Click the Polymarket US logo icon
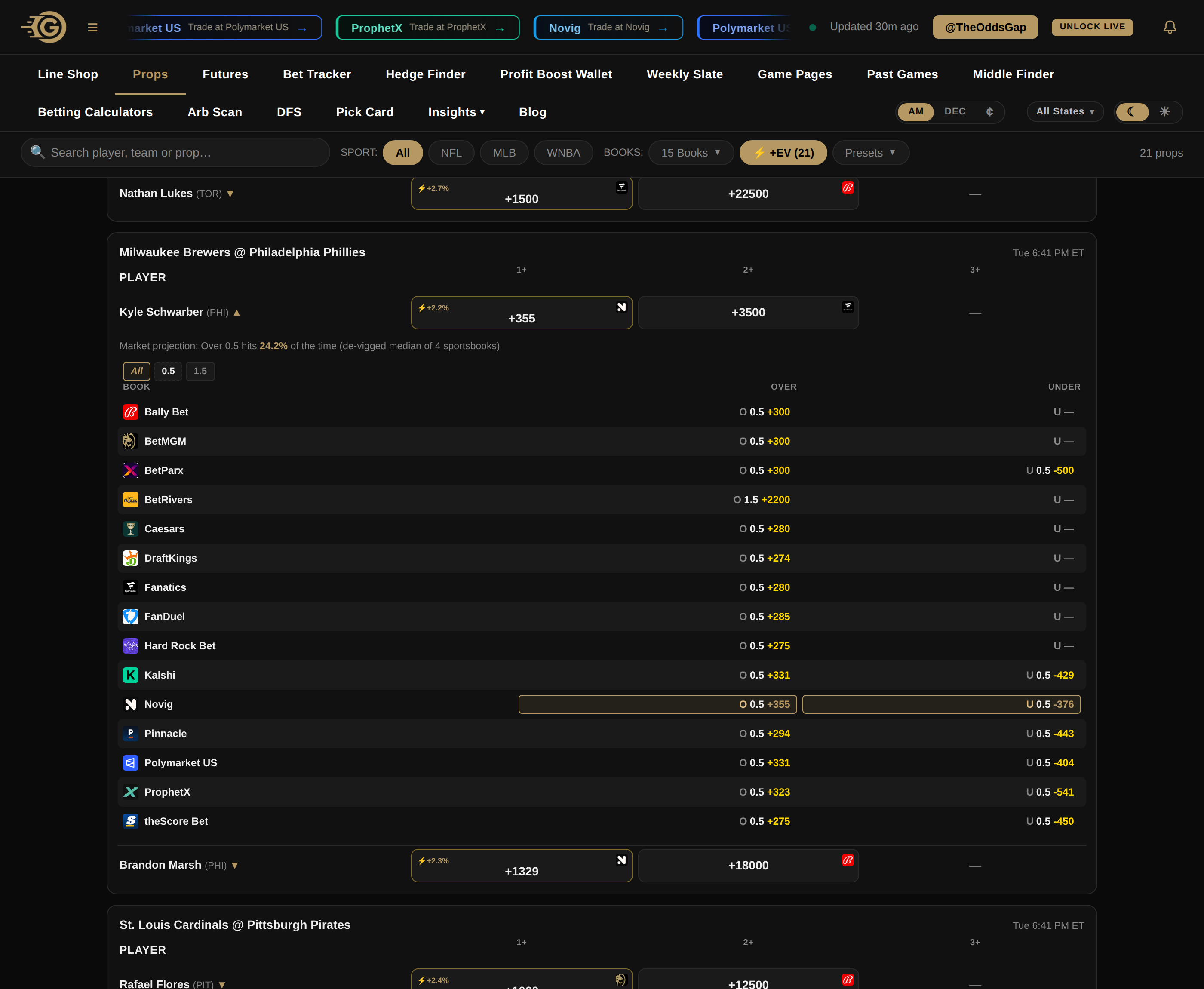 (130, 763)
